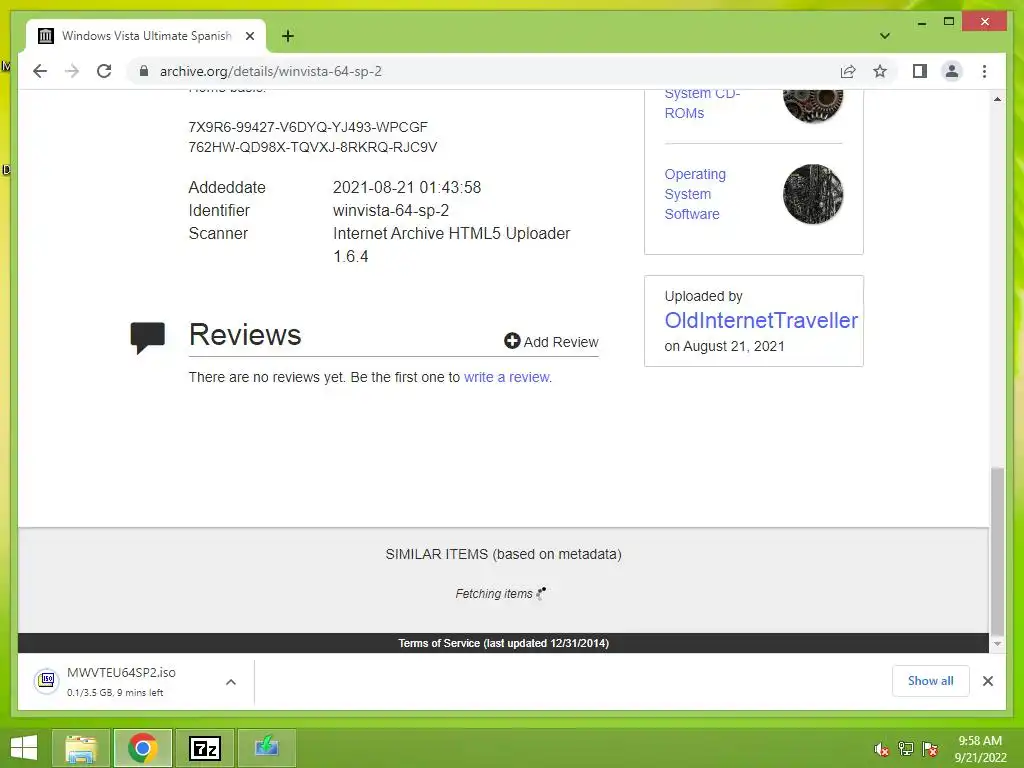Viewport: 1024px width, 768px height.
Task: Follow the write a review link
Action: (x=507, y=377)
